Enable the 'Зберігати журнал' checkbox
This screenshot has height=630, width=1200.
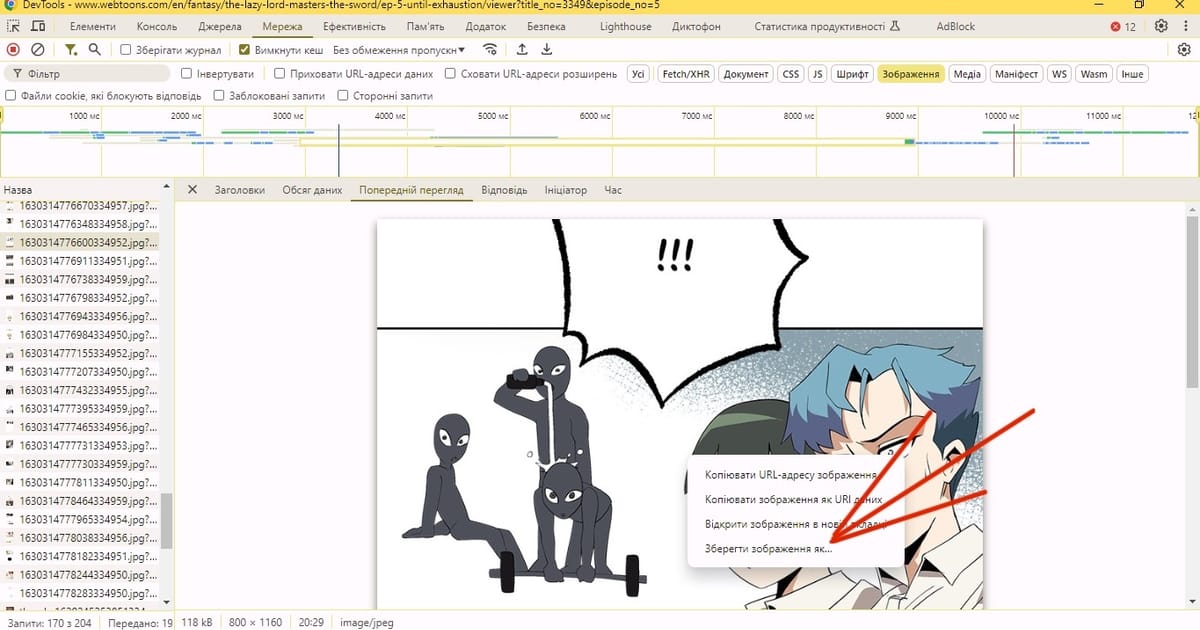pos(126,49)
